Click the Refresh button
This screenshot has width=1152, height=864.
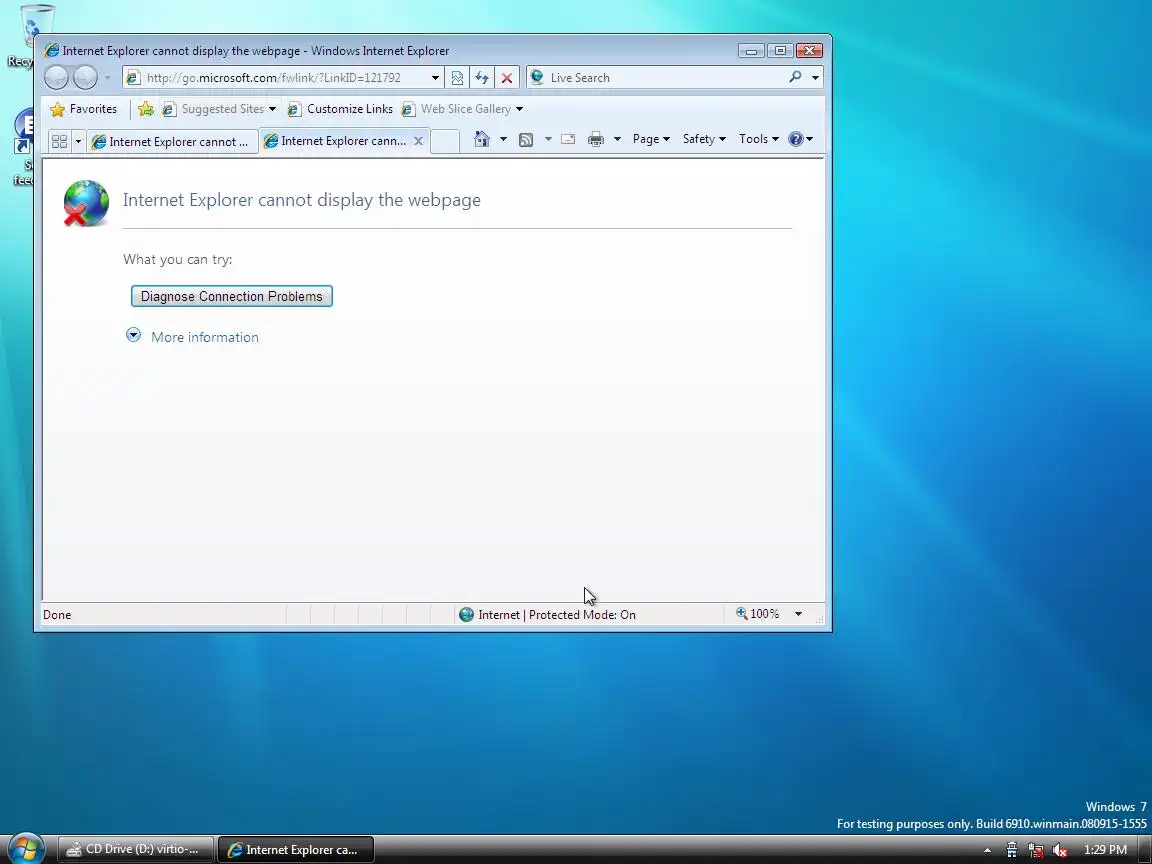pyautogui.click(x=482, y=77)
